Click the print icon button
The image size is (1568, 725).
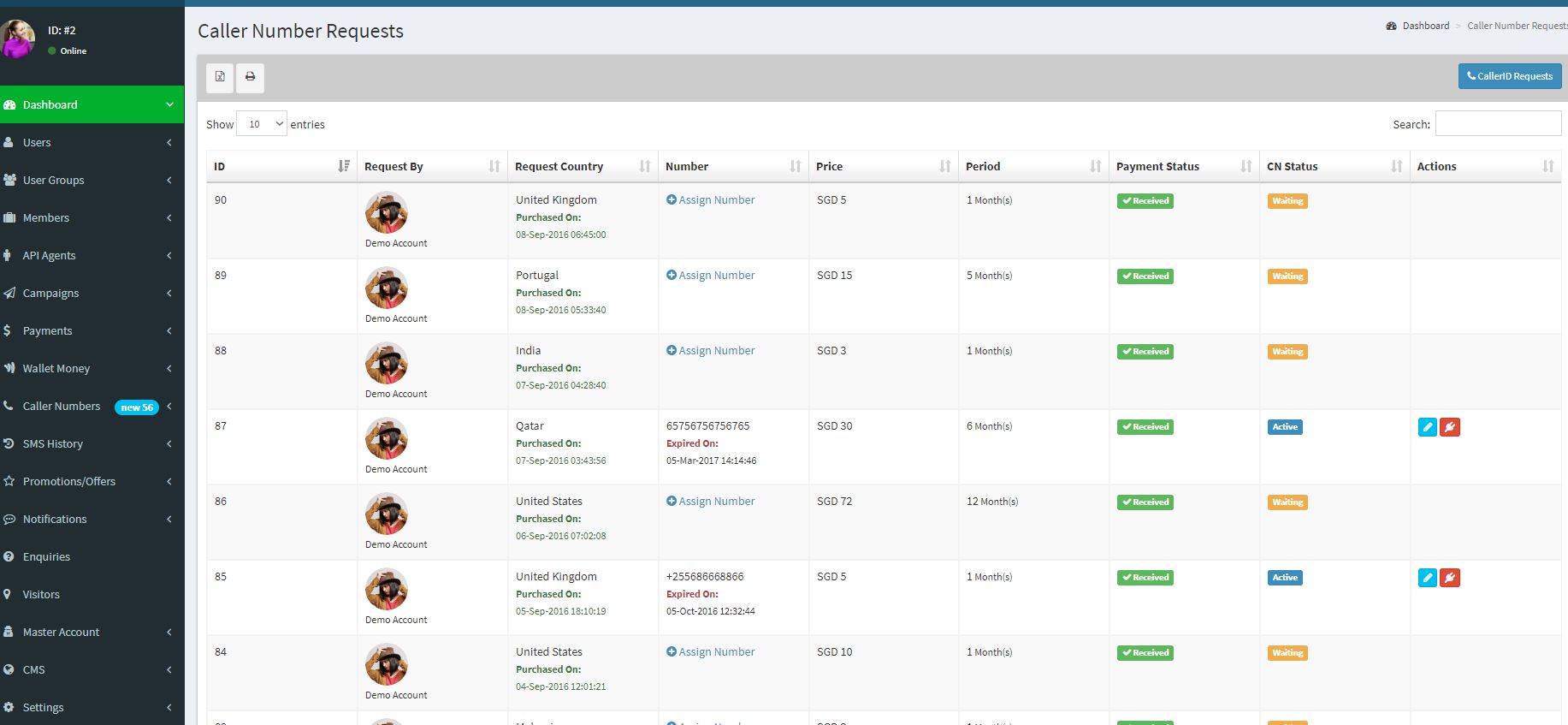pyautogui.click(x=250, y=77)
